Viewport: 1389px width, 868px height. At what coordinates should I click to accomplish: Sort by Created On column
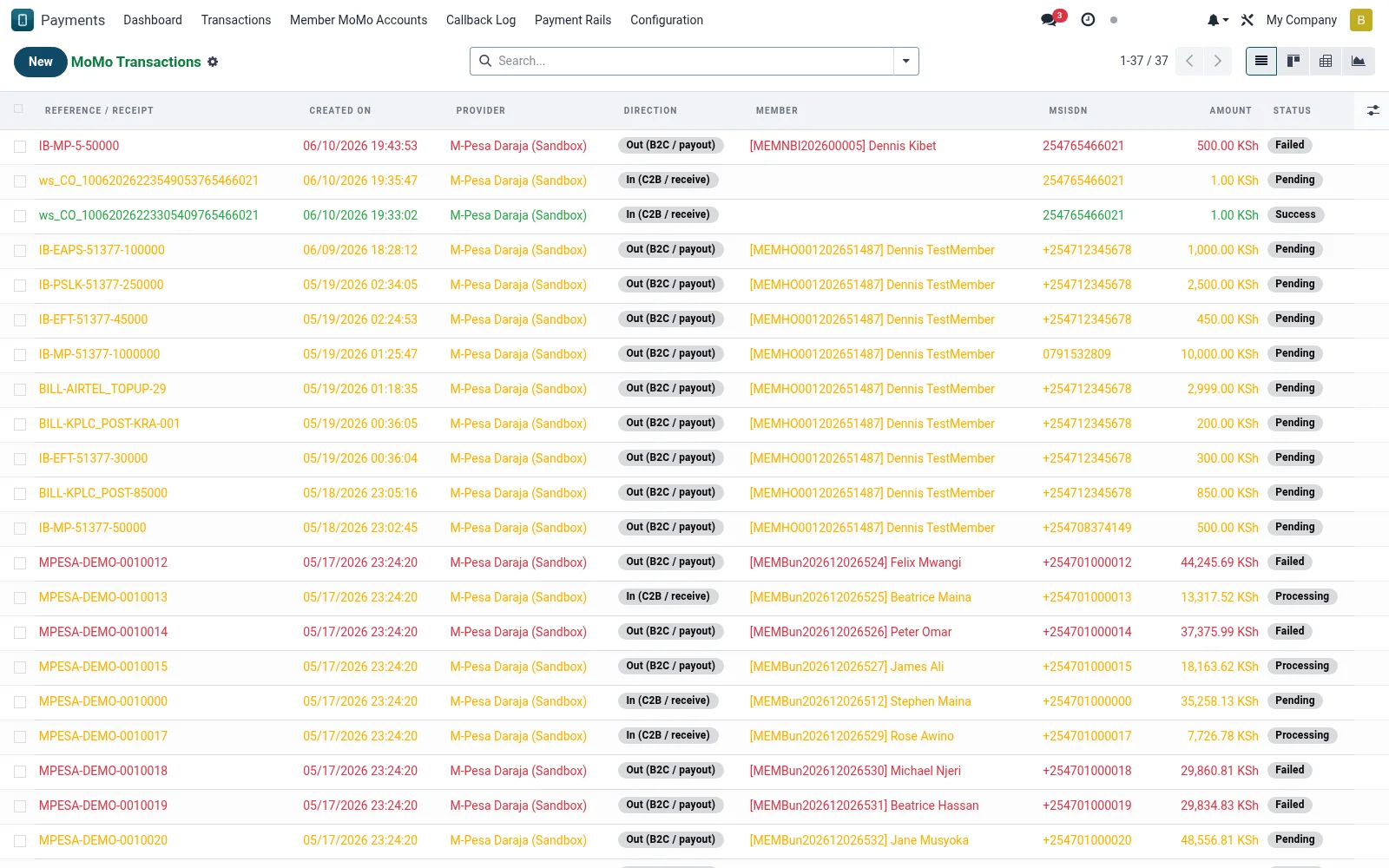(x=340, y=111)
